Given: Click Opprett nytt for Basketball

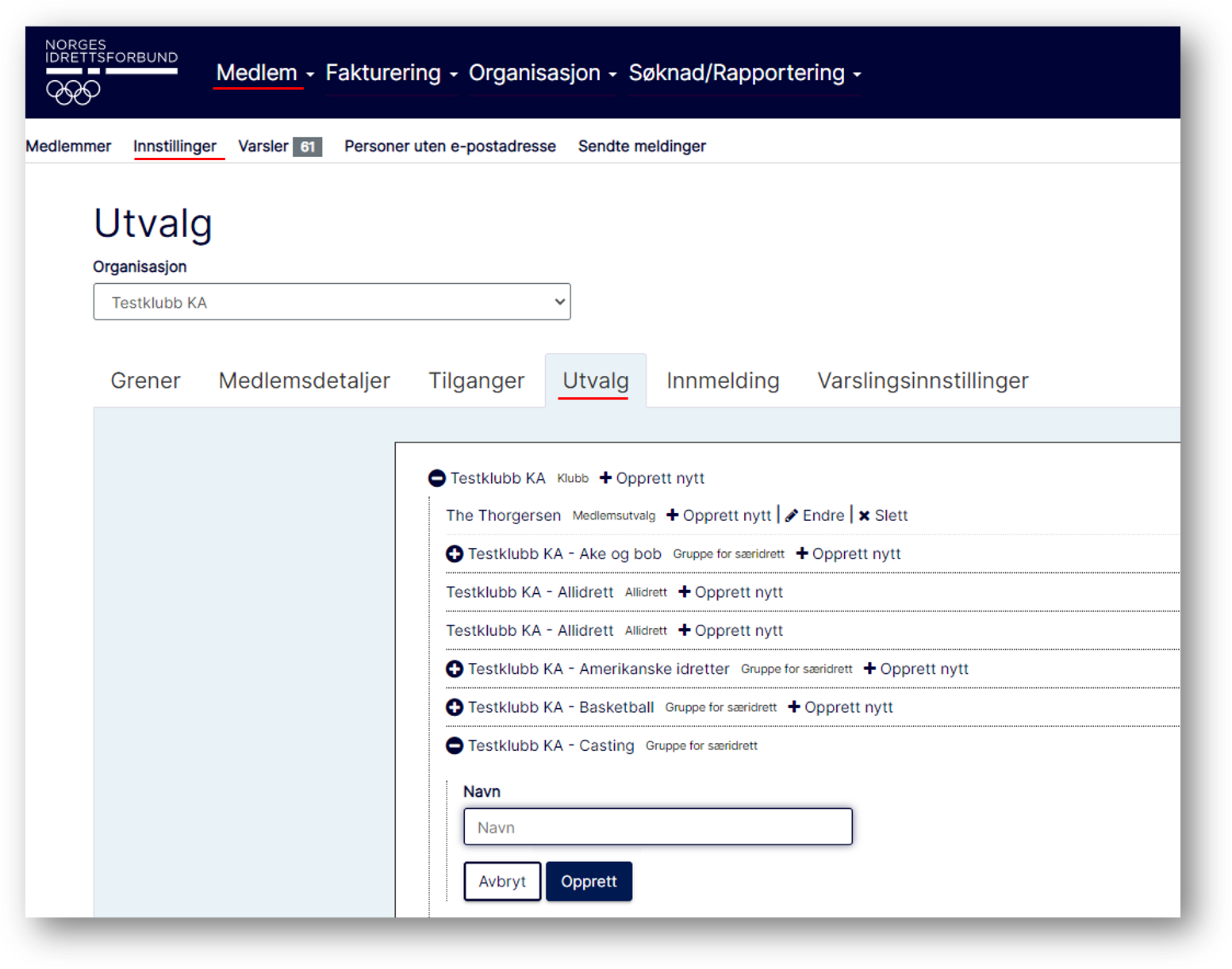Looking at the screenshot, I should pyautogui.click(x=840, y=707).
